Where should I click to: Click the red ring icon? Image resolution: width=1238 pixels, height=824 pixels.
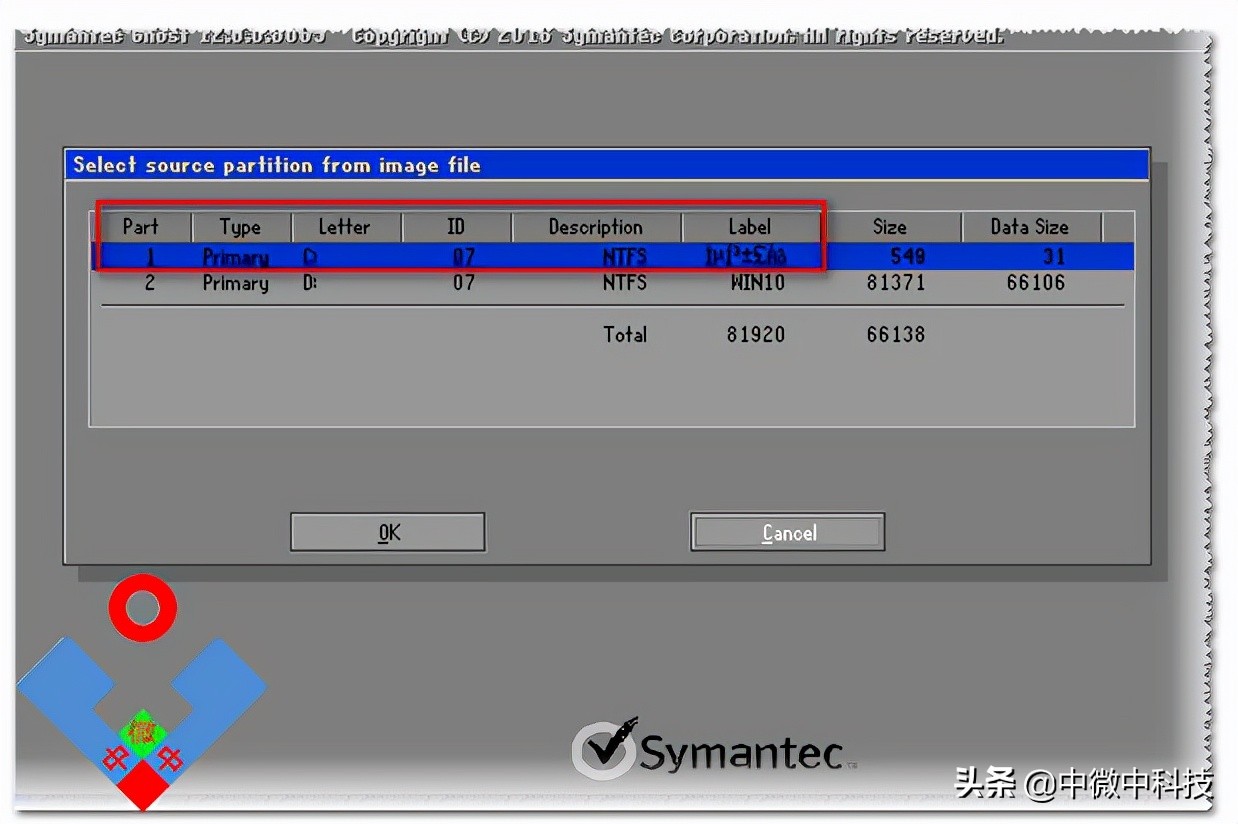point(143,607)
